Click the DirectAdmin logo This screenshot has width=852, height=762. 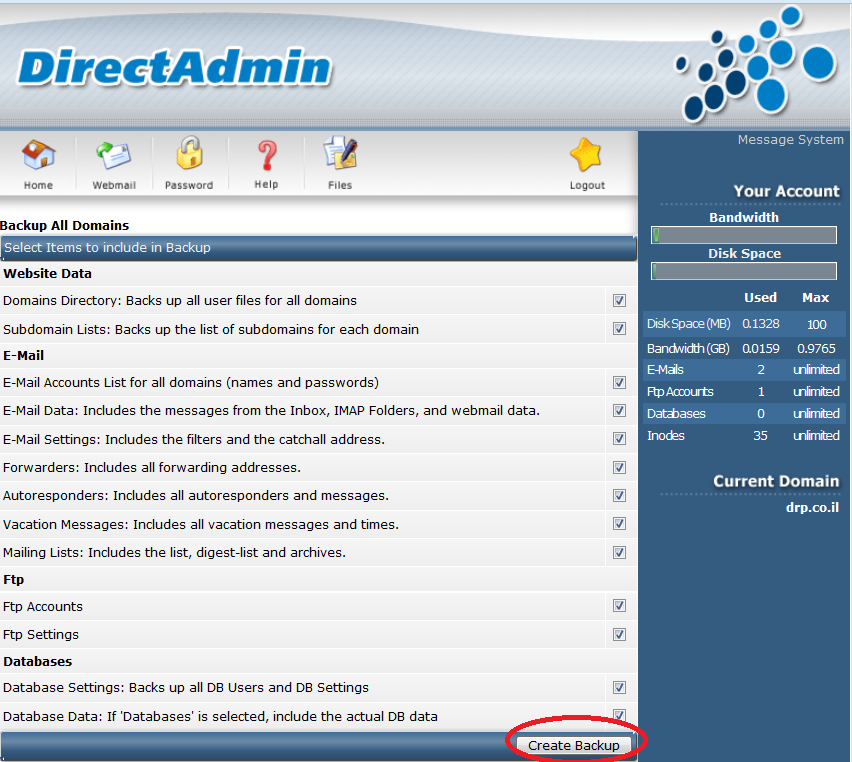pyautogui.click(x=174, y=67)
